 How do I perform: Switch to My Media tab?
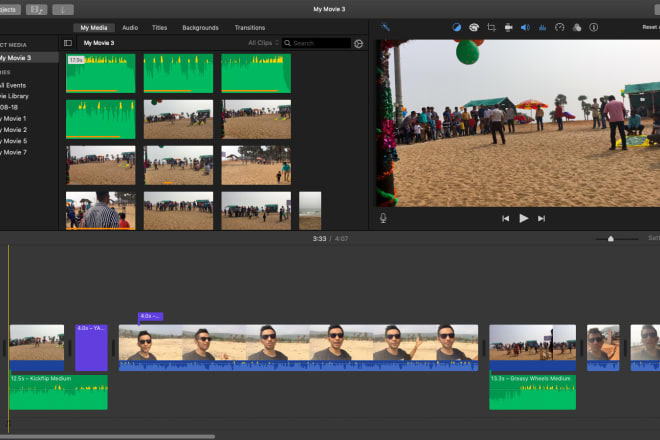[x=94, y=28]
